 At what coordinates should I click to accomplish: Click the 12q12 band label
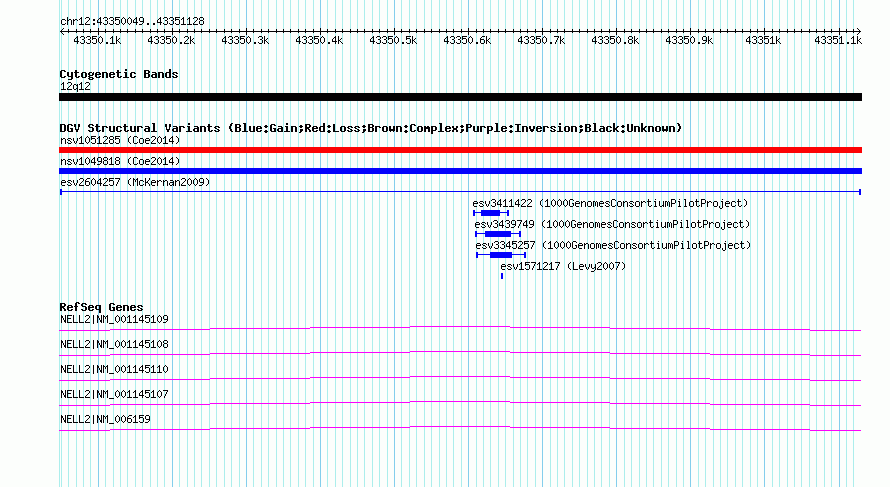[75, 87]
